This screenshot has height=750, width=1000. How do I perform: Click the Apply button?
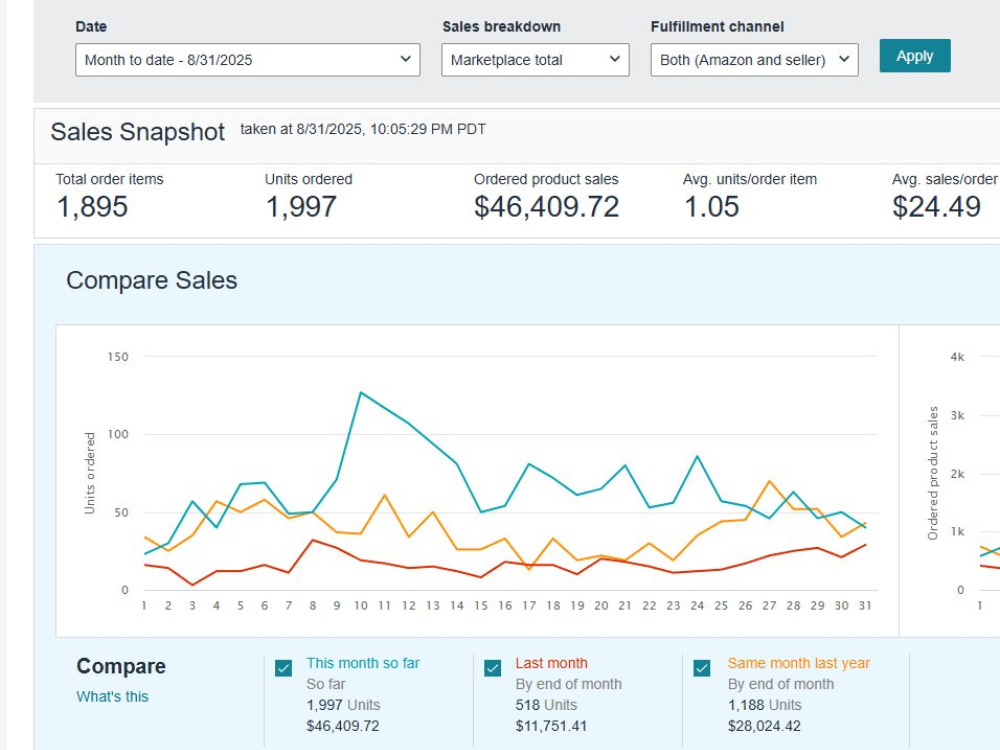pos(915,56)
